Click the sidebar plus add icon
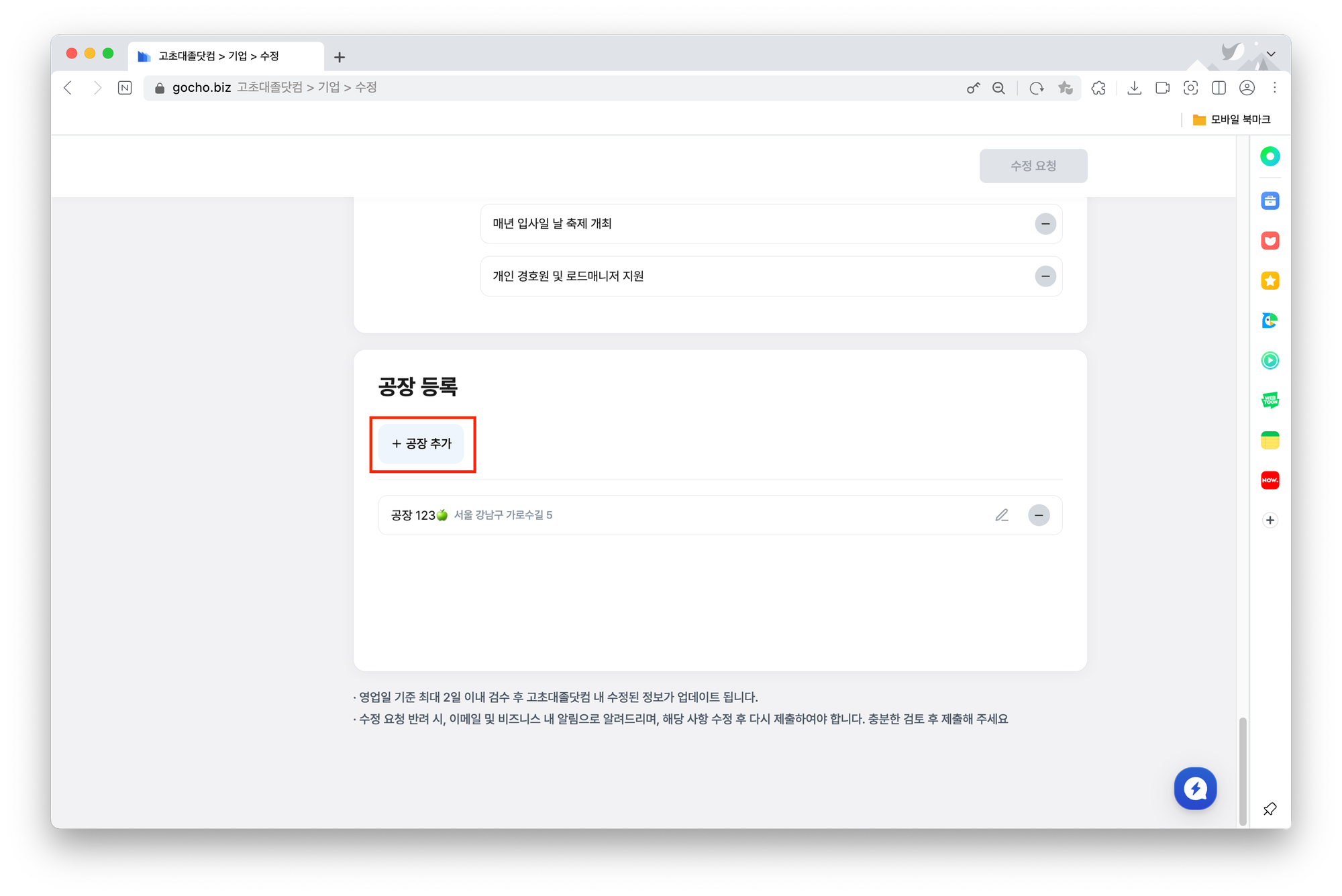1342x896 pixels. pos(1270,520)
